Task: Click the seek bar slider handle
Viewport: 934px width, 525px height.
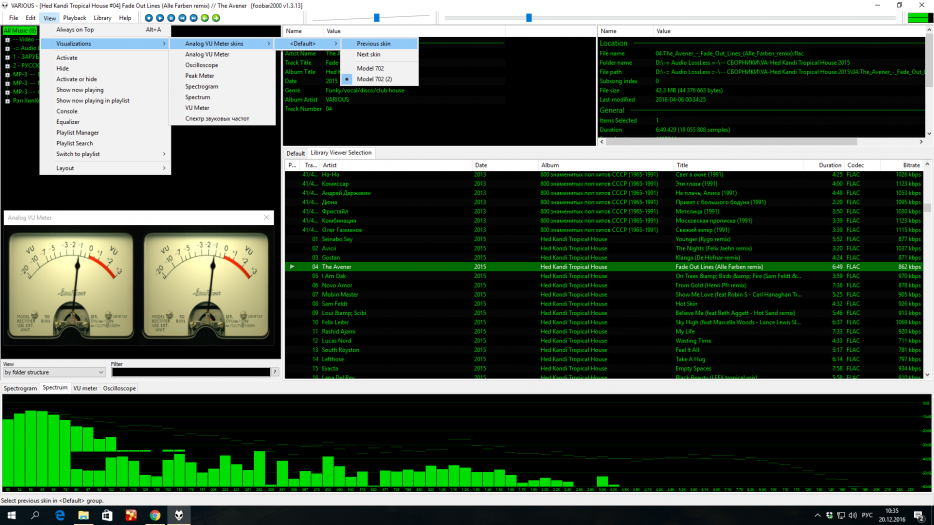Action: (529, 18)
